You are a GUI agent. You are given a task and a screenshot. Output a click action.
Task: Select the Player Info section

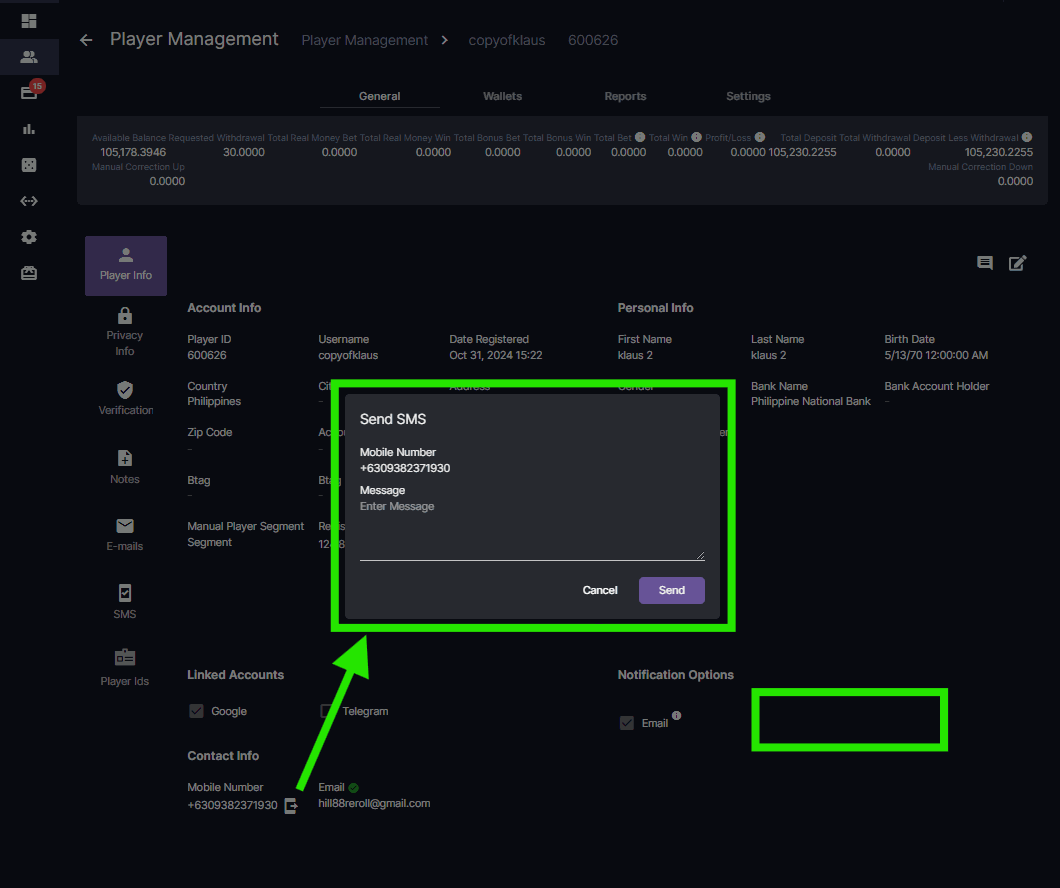(126, 266)
